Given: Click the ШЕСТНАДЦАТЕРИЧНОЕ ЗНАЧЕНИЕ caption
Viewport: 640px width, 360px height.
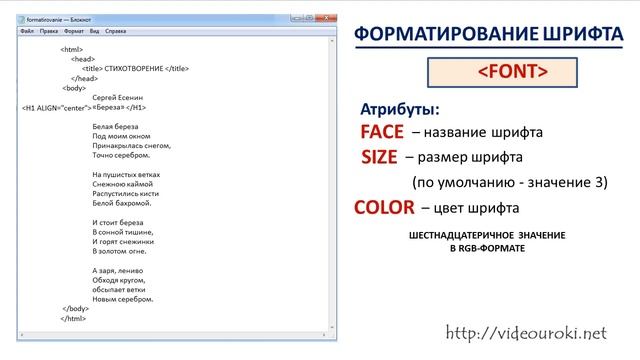Looking at the screenshot, I should (x=487, y=236).
